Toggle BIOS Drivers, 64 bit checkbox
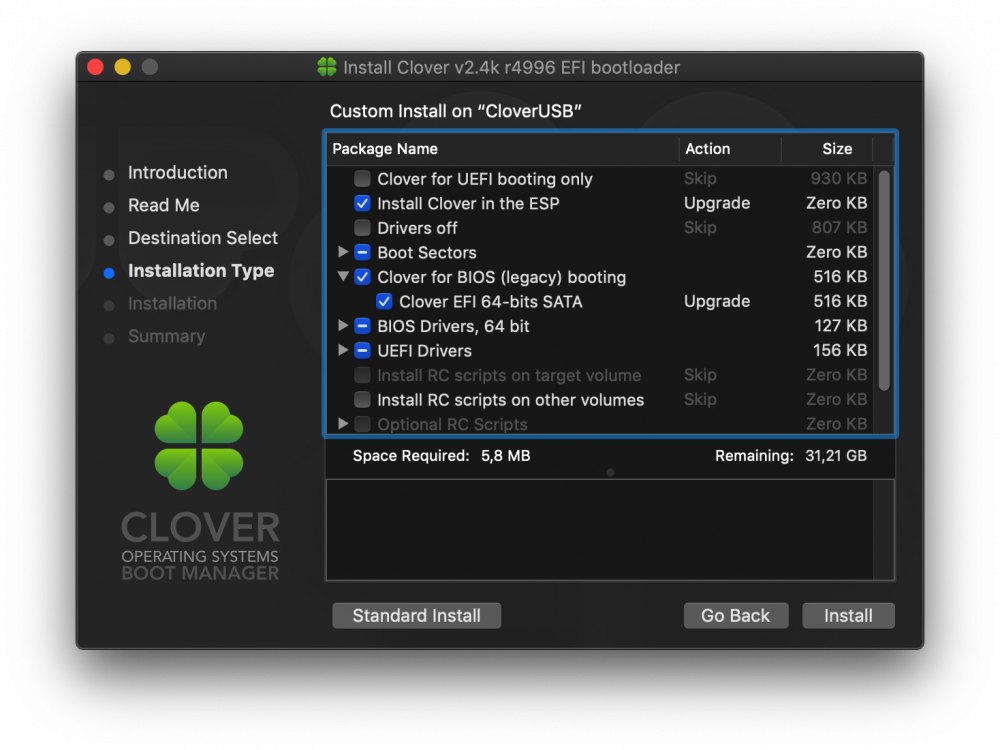The image size is (1000, 750). point(362,326)
